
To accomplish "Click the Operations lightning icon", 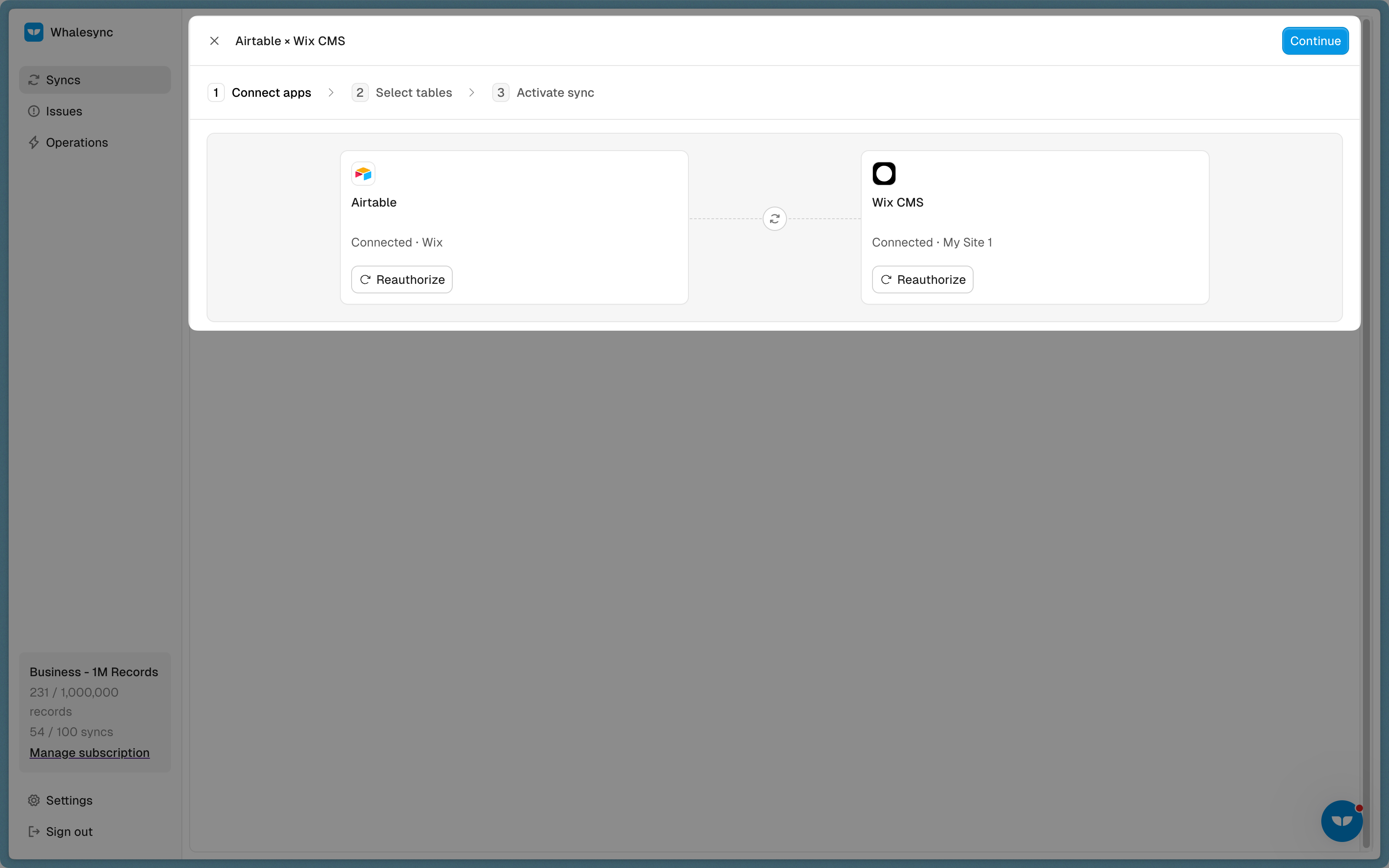I will (34, 142).
